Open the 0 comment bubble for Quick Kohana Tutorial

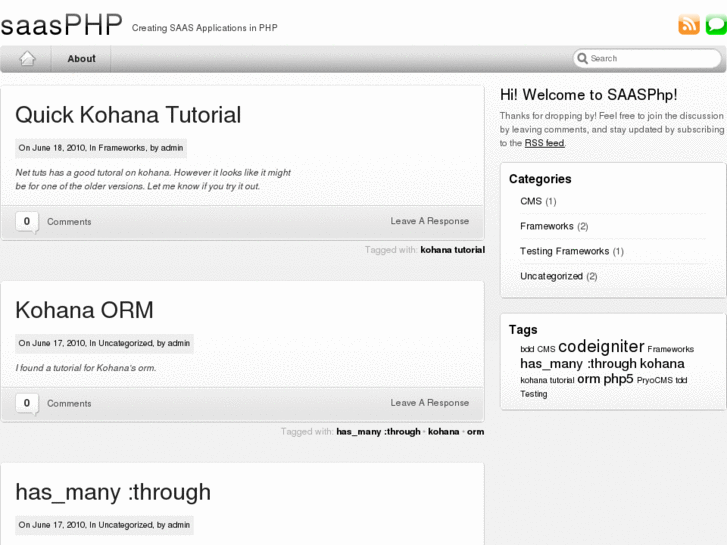26,221
